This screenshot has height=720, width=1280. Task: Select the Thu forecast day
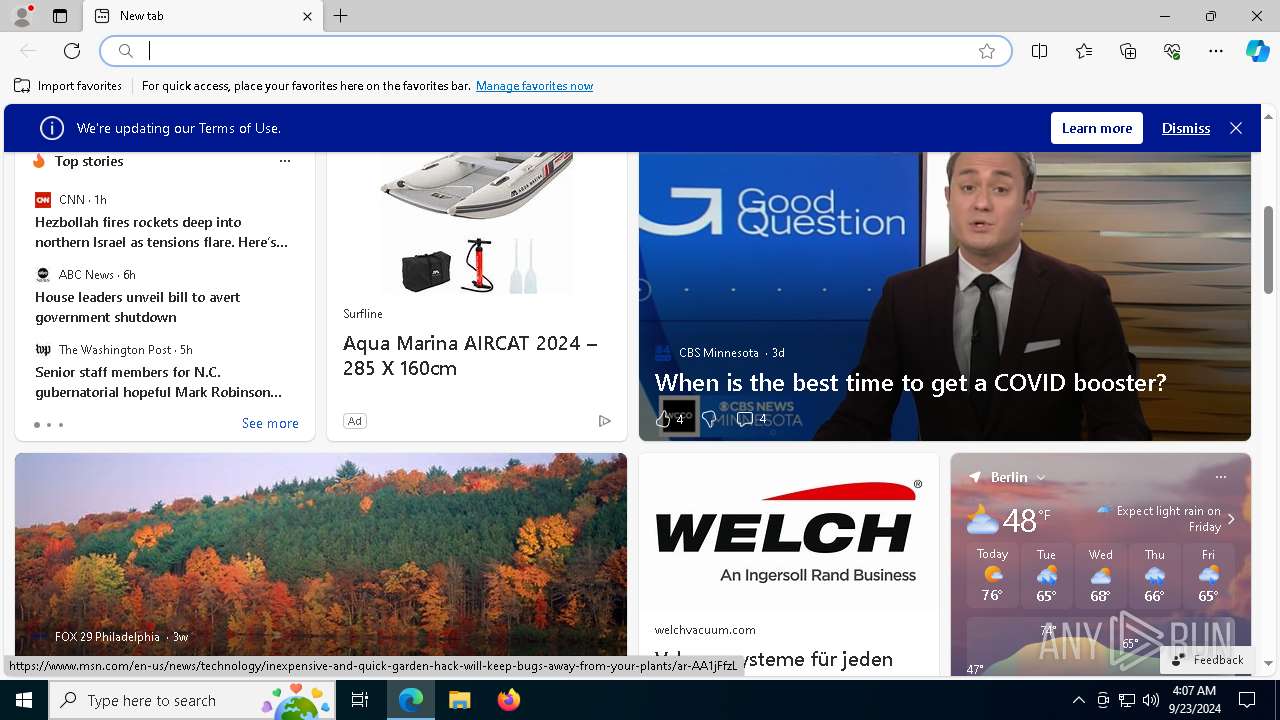(1154, 575)
